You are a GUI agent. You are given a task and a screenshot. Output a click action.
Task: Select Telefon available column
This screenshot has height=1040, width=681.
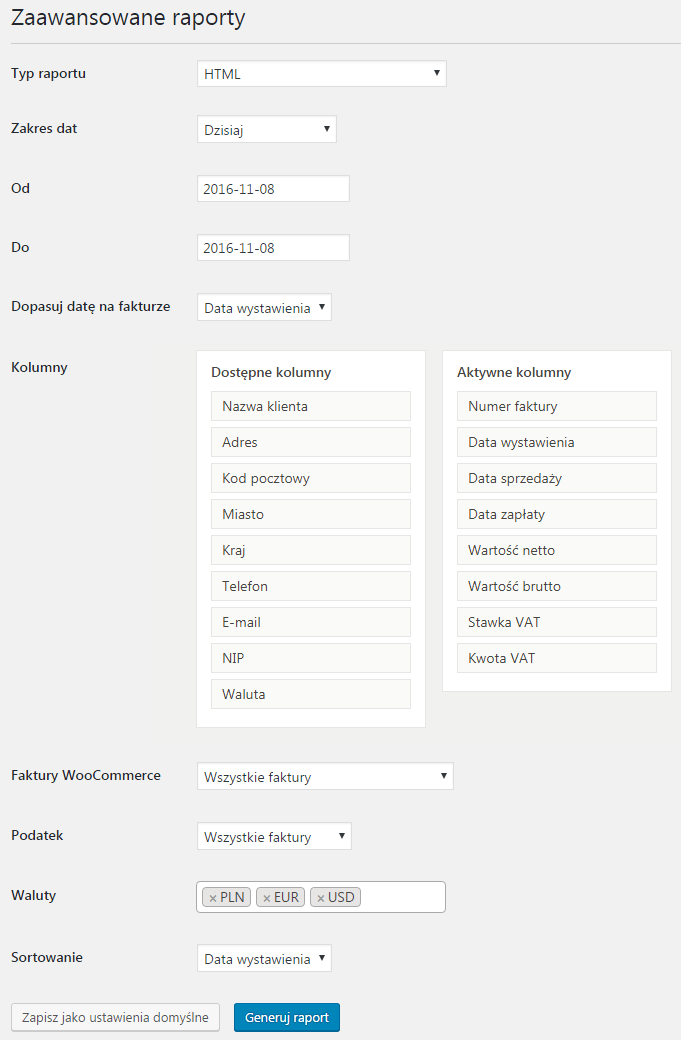(x=311, y=586)
